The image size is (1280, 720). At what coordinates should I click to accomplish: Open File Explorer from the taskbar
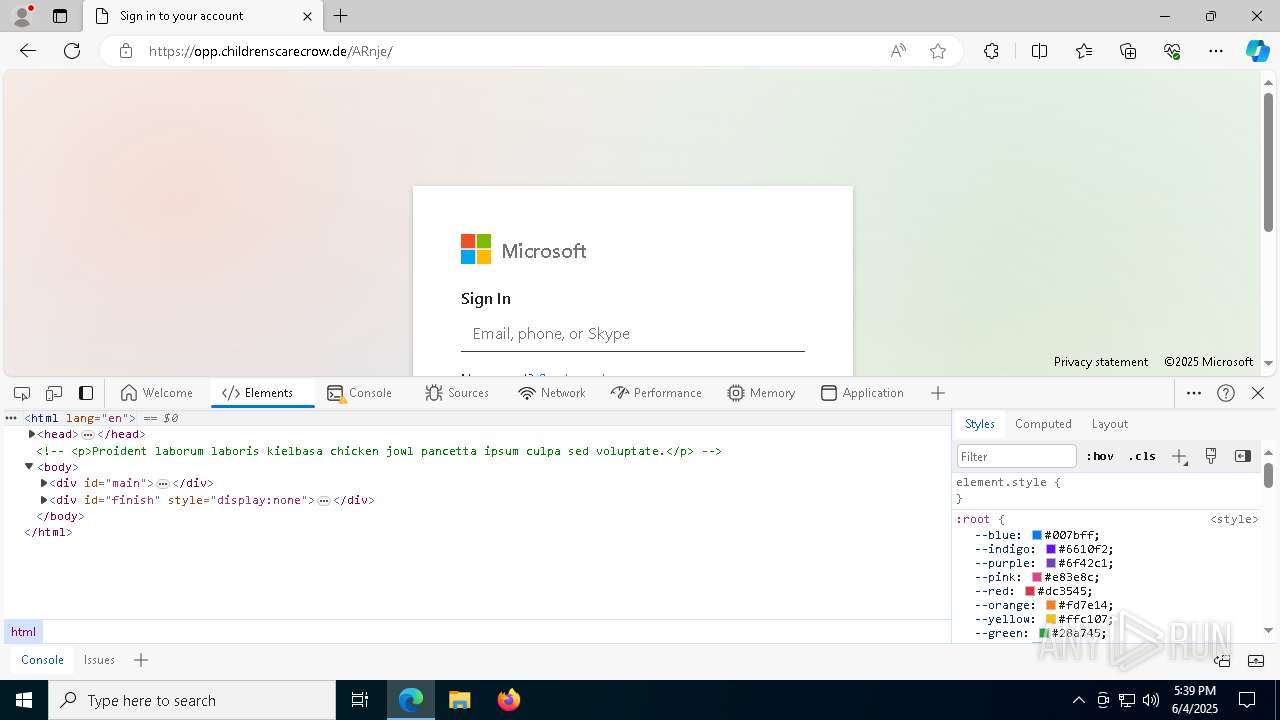tap(459, 700)
